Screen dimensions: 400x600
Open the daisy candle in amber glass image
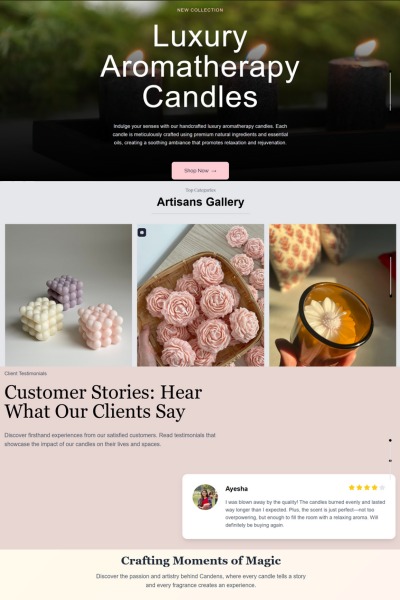(x=333, y=295)
